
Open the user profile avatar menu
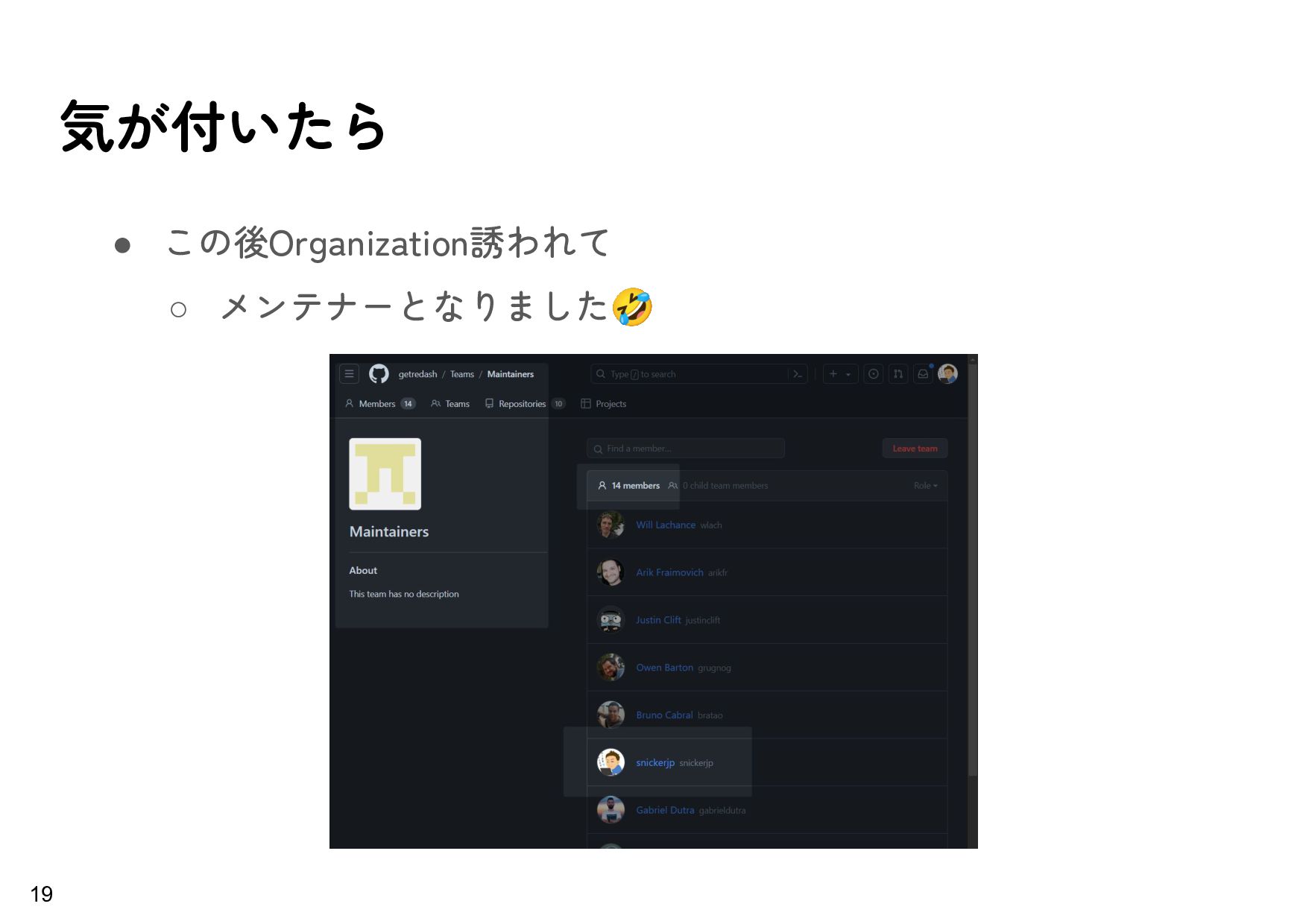(947, 374)
